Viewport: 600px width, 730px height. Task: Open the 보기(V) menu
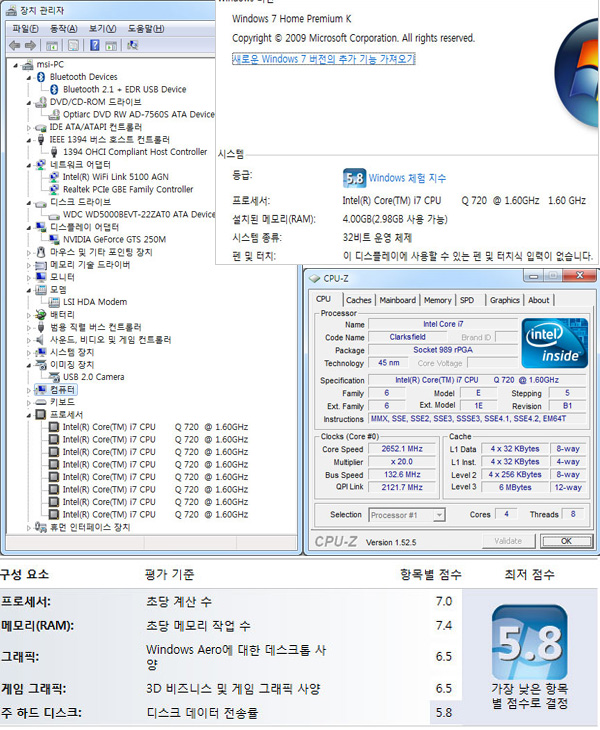pos(102,29)
